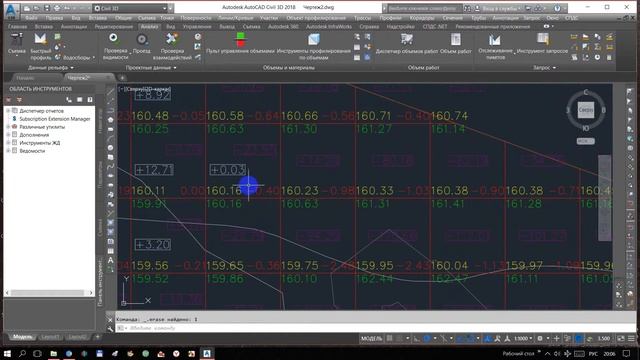Toggle blue polar tracking button in status bar
640x360 pixels.
pyautogui.click(x=427, y=338)
